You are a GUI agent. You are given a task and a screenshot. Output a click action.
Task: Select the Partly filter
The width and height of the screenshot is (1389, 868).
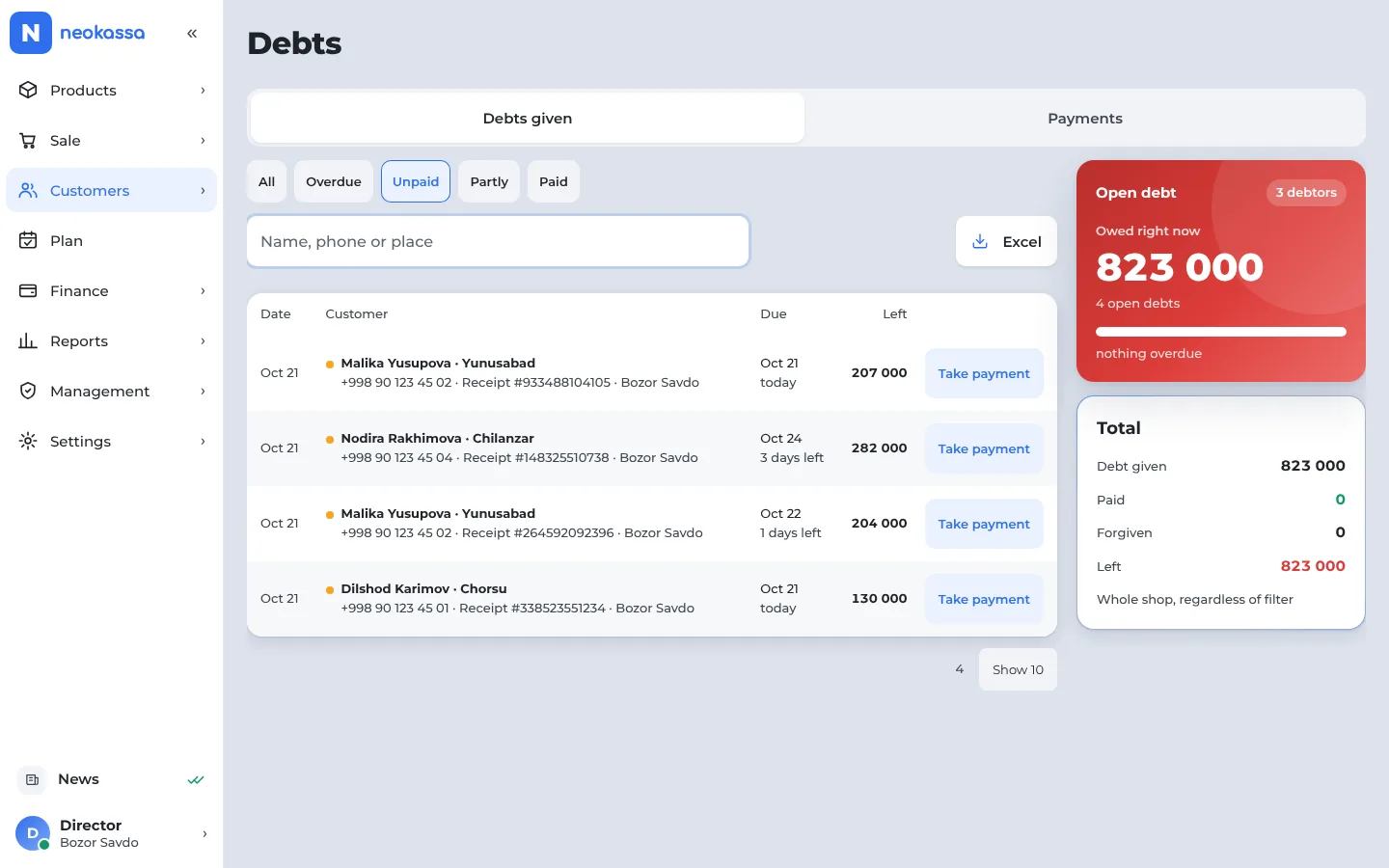point(489,181)
